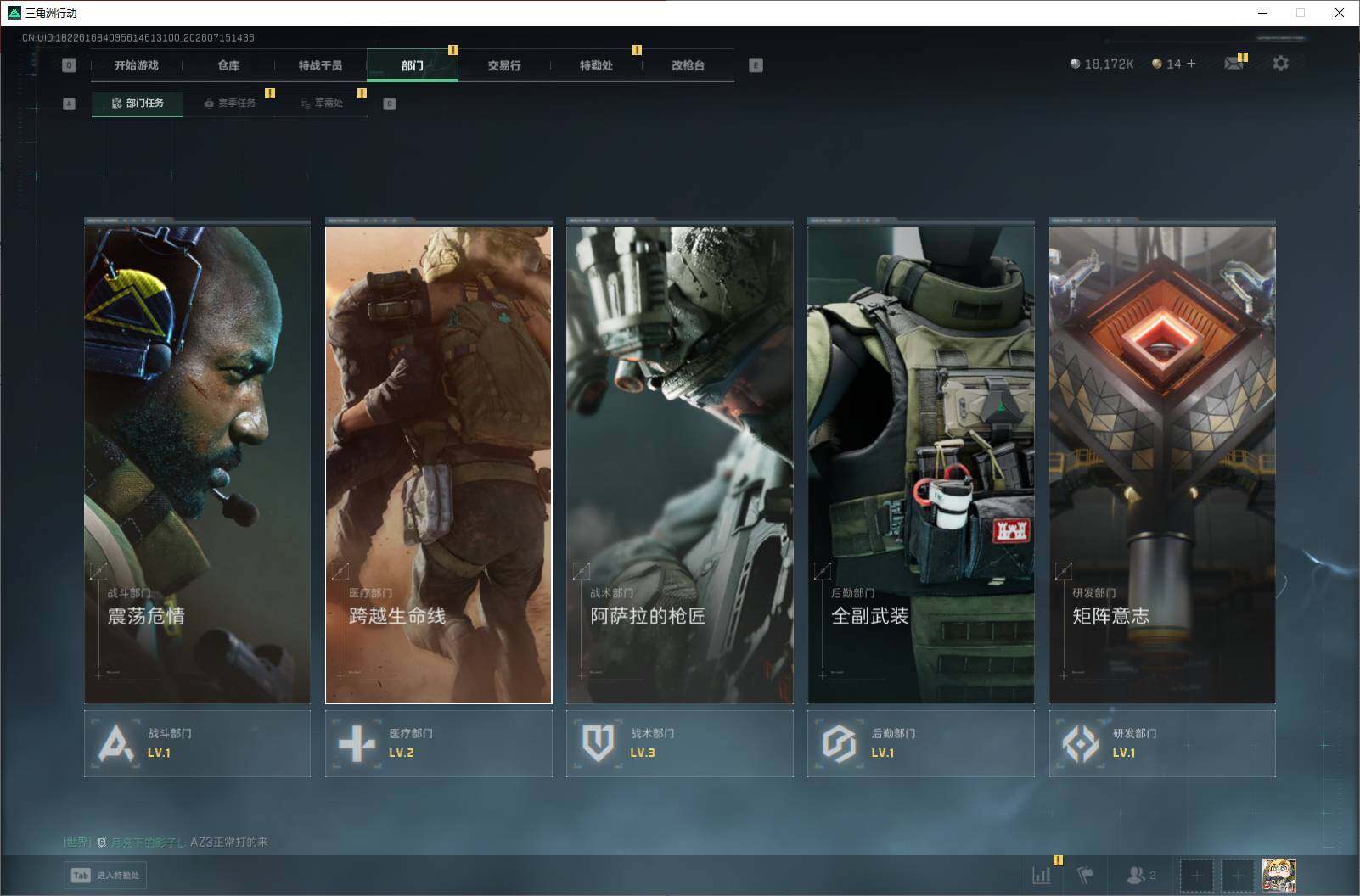Click the 医疗部门 LV.2 cross icon

click(x=357, y=743)
